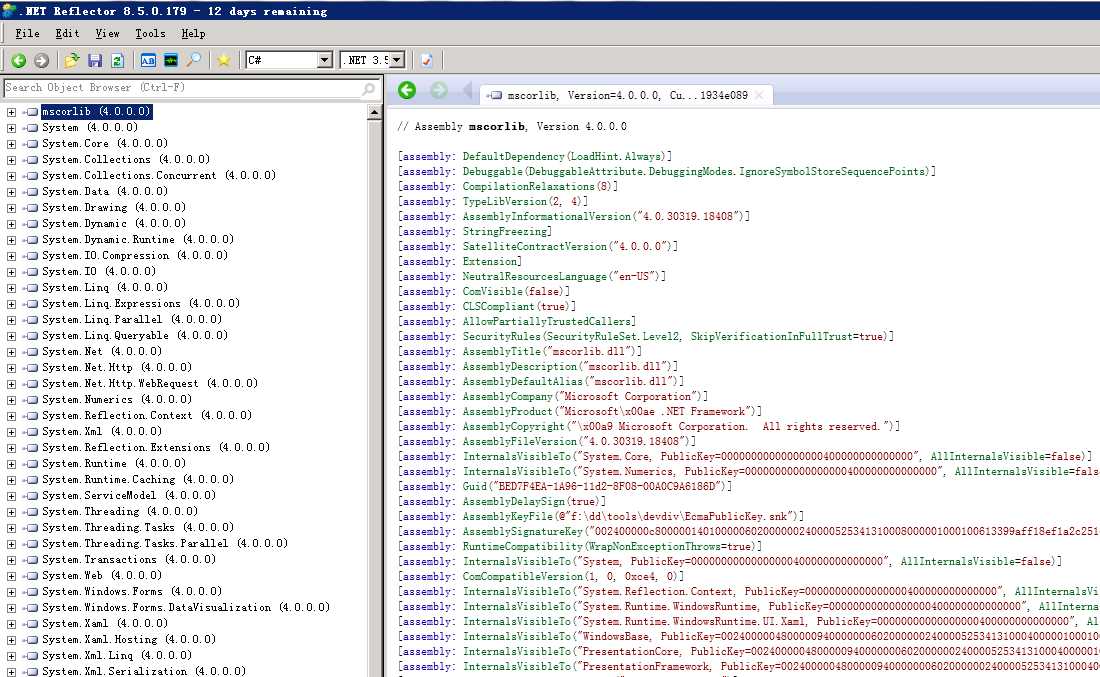Click the DefaultDependency attribute link
The image size is (1100, 677).
coord(514,156)
